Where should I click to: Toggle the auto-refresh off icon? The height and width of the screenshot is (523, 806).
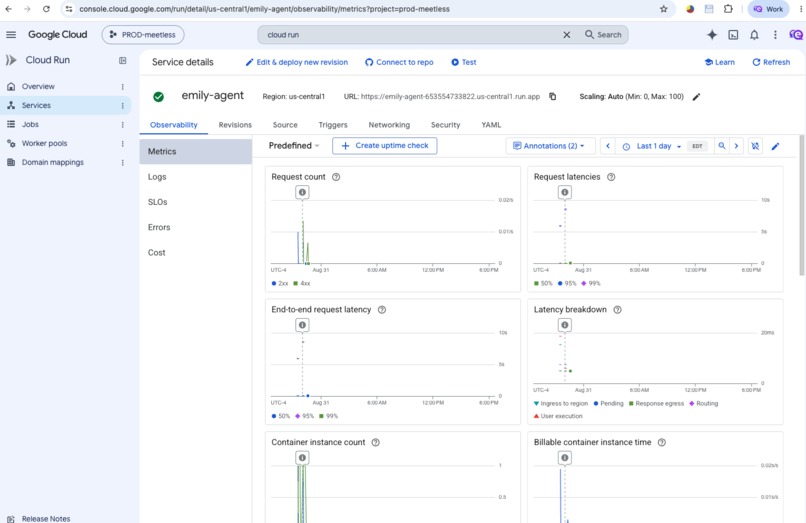[x=755, y=146]
